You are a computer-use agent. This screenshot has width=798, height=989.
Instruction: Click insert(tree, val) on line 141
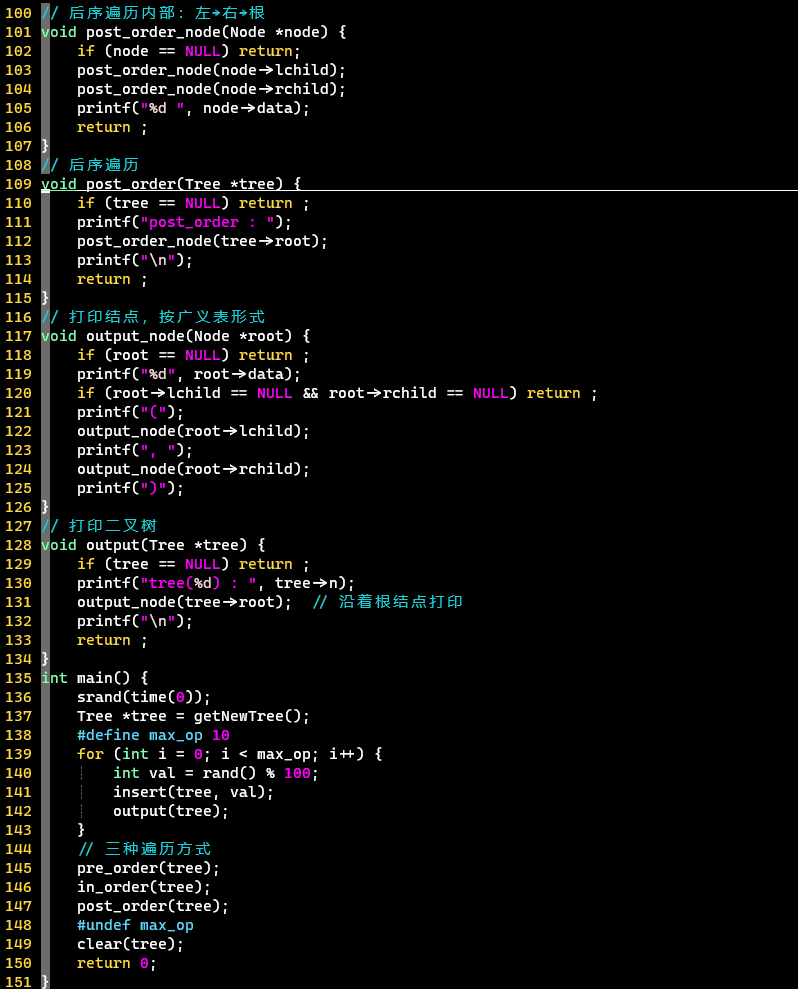click(193, 792)
